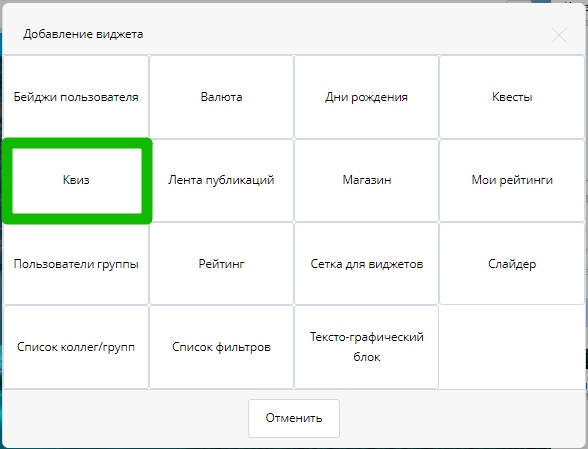Add the Дни рождения widget
The image size is (588, 449).
(x=366, y=97)
